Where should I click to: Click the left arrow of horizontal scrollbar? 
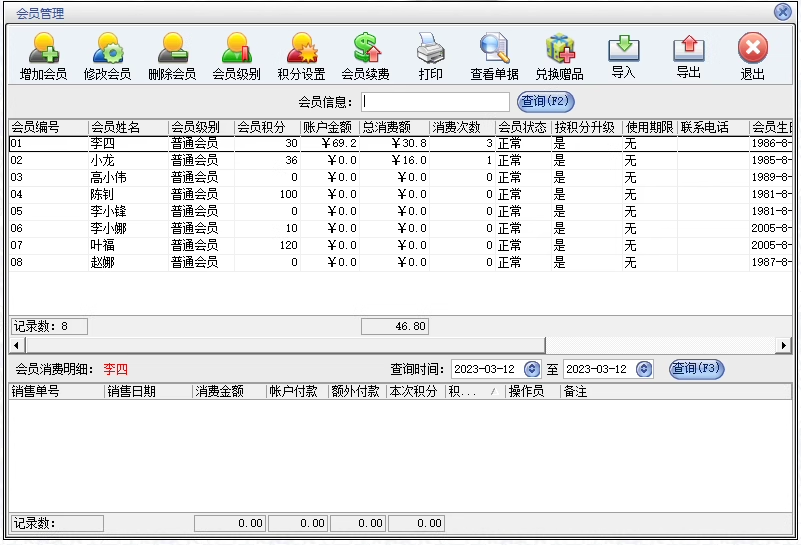(x=17, y=345)
